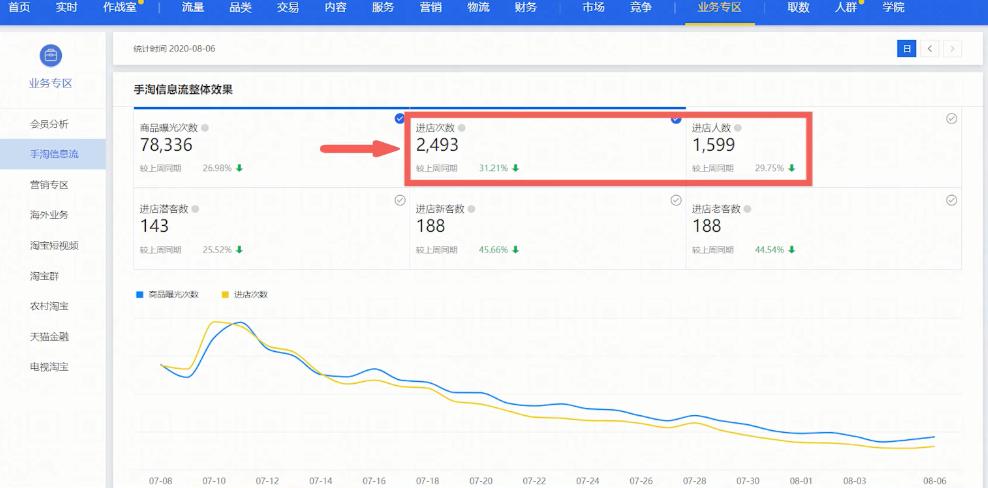
Task: Open the 品类 tab
Action: click(241, 8)
